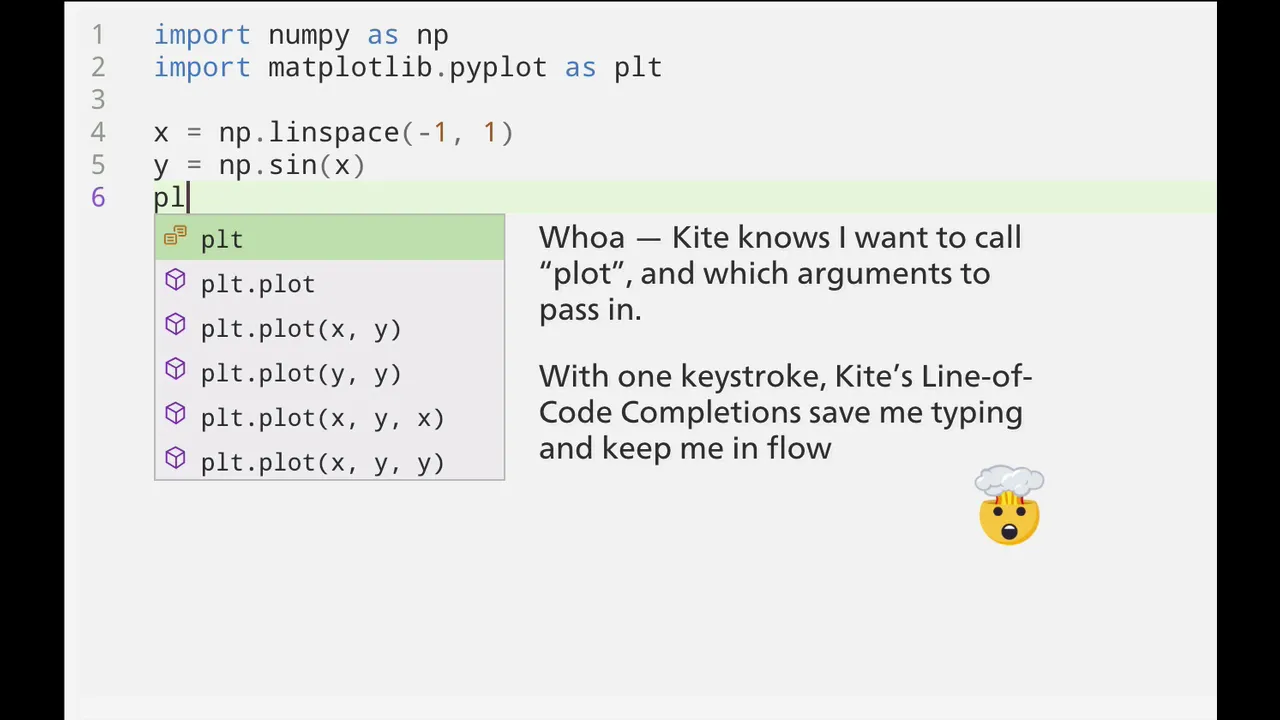Image resolution: width=1280 pixels, height=720 pixels.
Task: Click the exploding head emoji
Action: [1009, 506]
